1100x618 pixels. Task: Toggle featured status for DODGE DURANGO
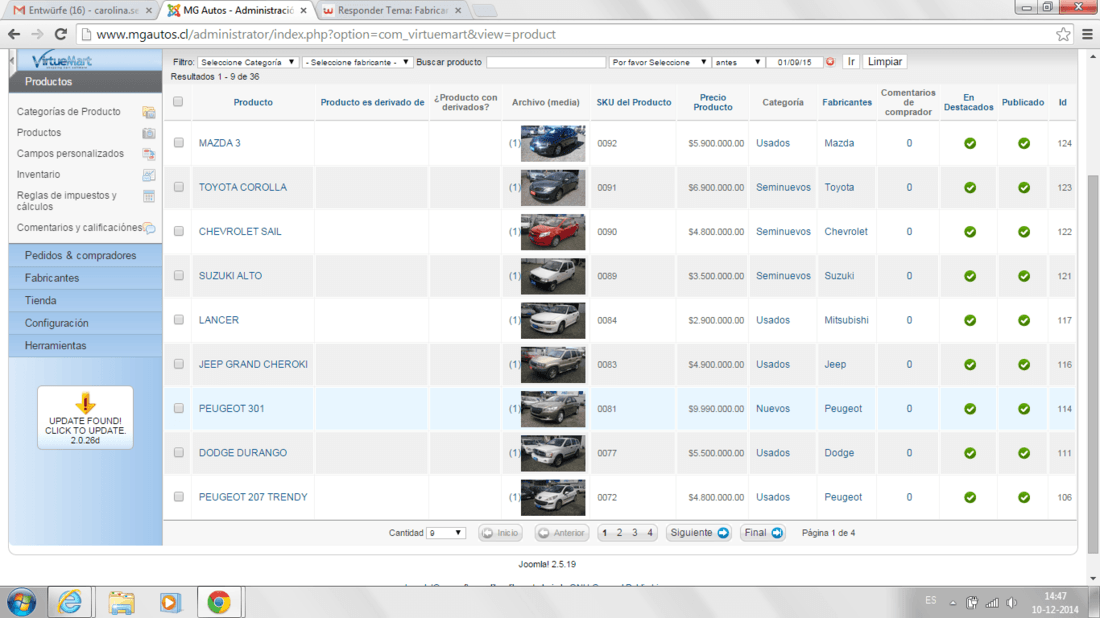[x=970, y=452]
